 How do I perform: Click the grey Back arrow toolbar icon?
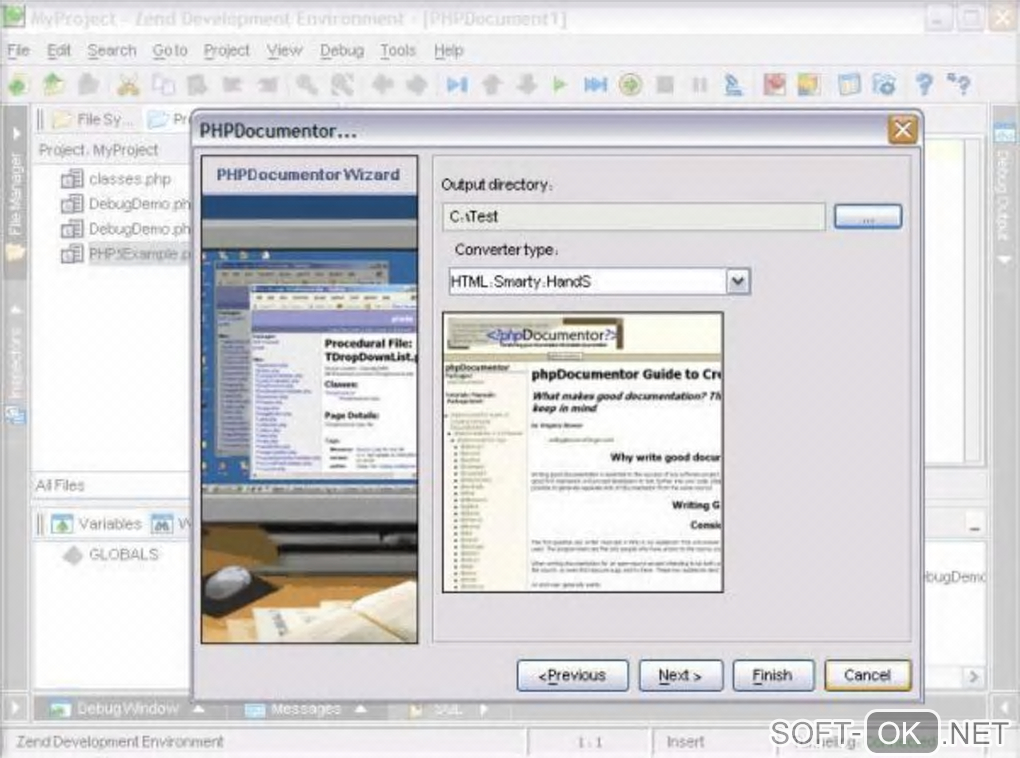pyautogui.click(x=382, y=85)
